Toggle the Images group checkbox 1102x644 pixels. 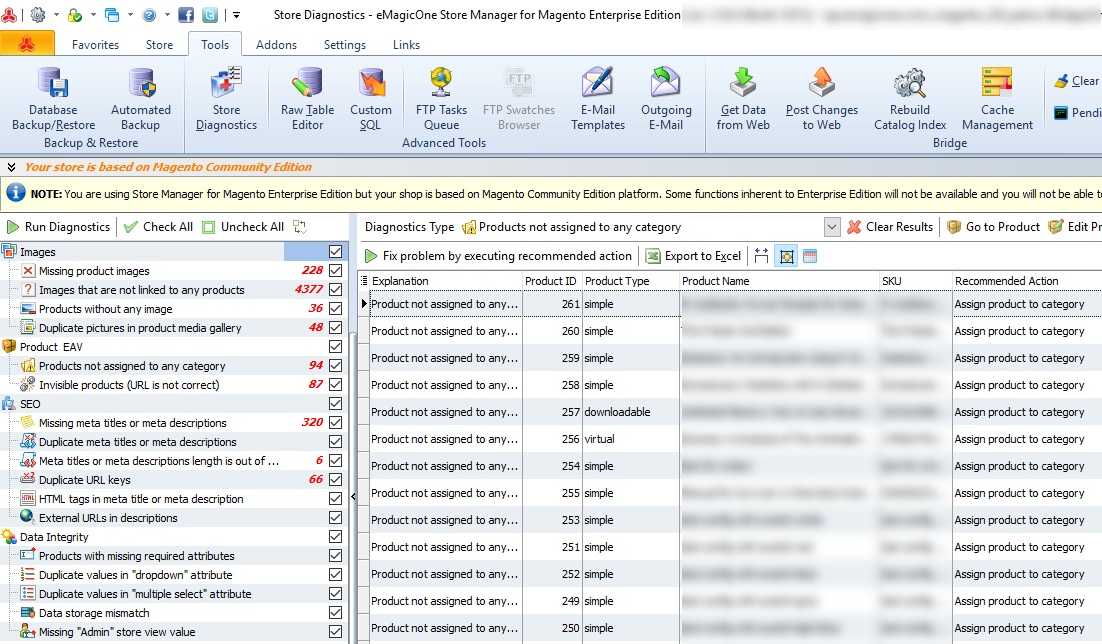(335, 252)
